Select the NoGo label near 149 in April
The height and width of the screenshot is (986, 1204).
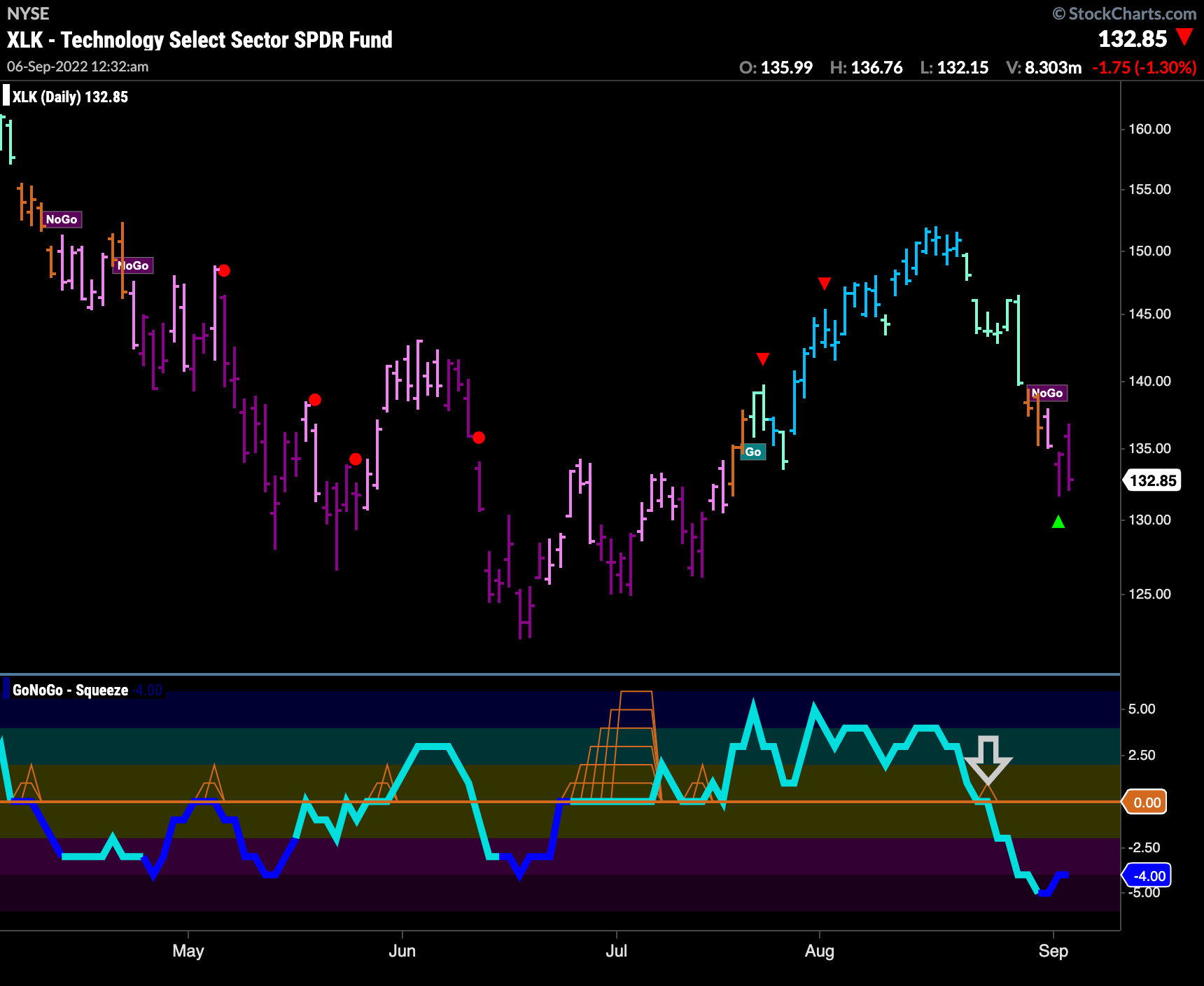tap(133, 265)
